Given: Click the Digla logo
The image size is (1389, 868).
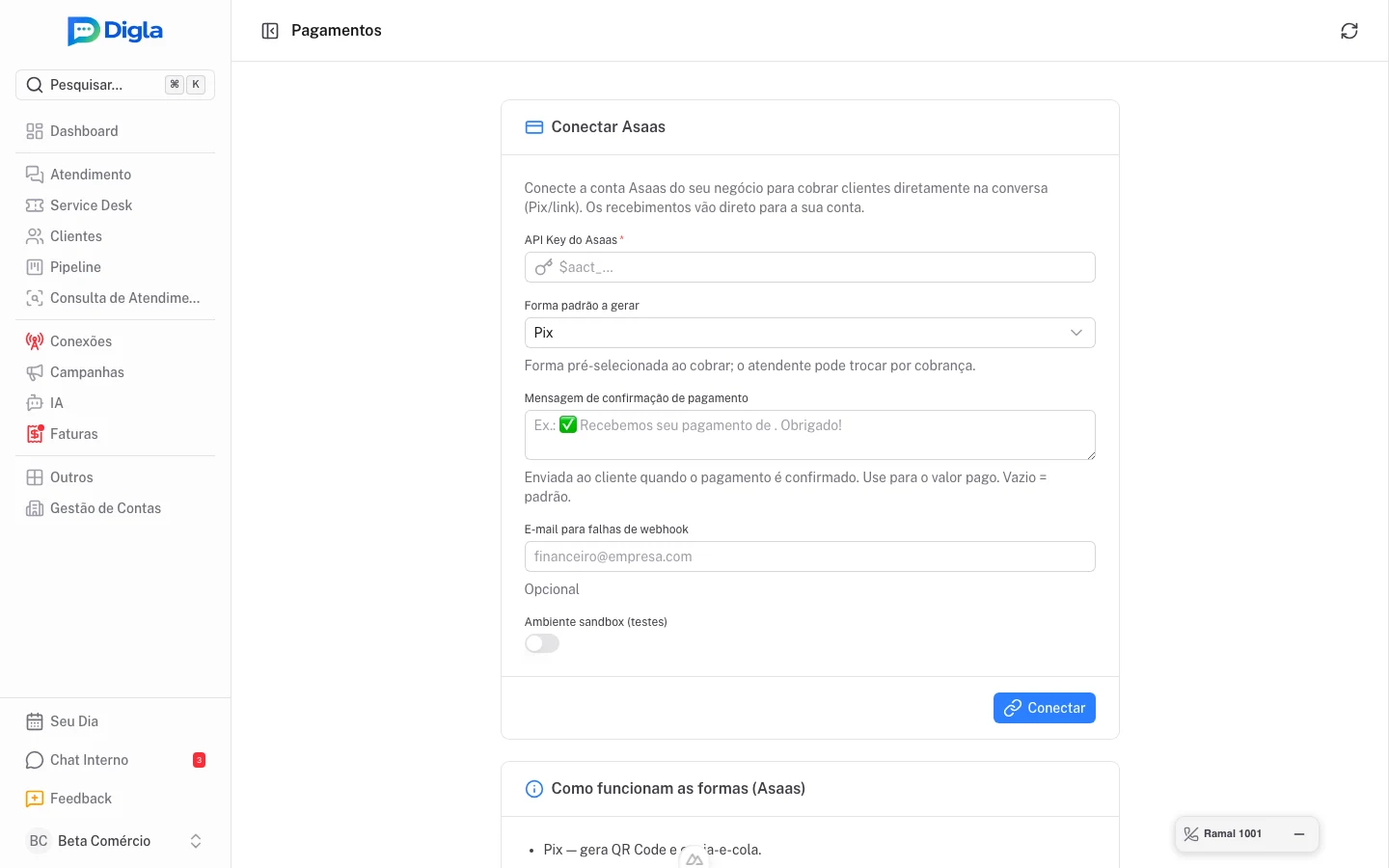Looking at the screenshot, I should 115,31.
